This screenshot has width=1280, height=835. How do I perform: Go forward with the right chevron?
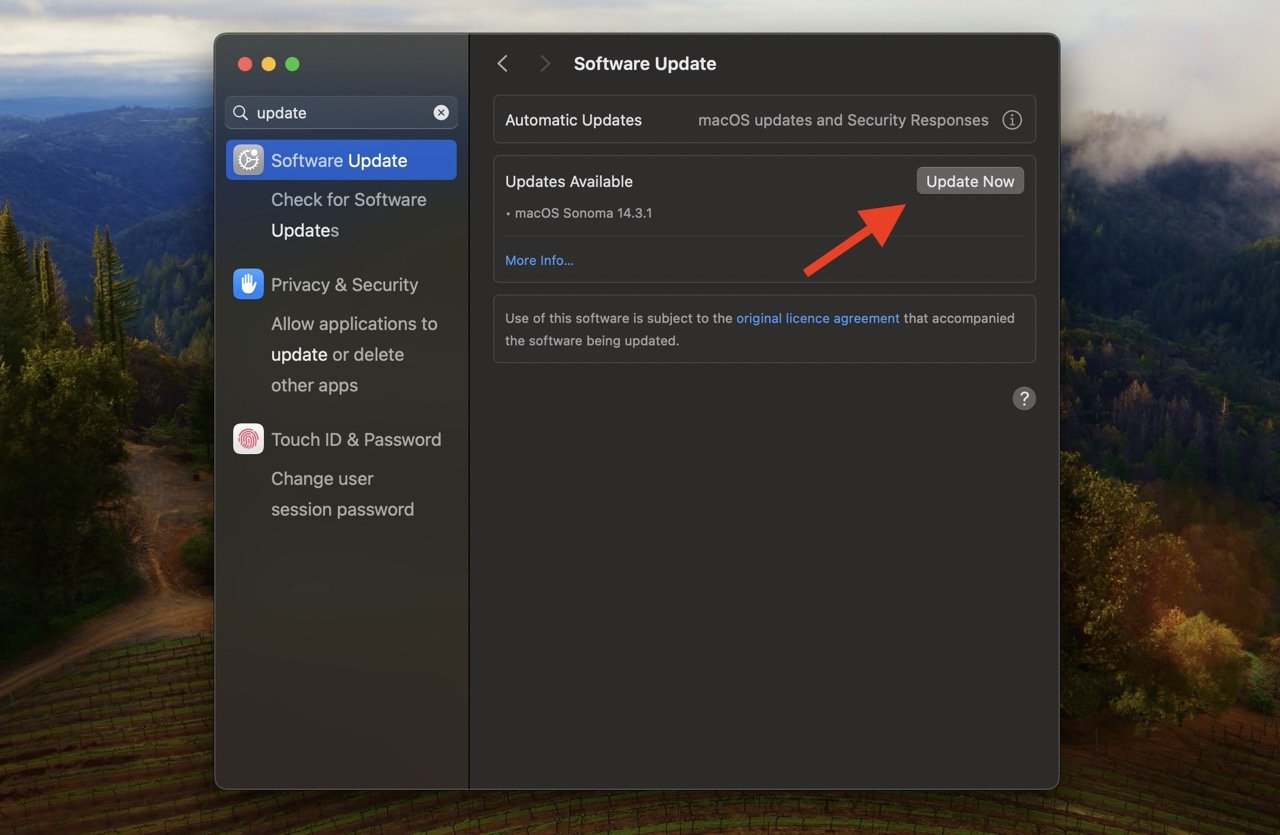click(x=544, y=64)
